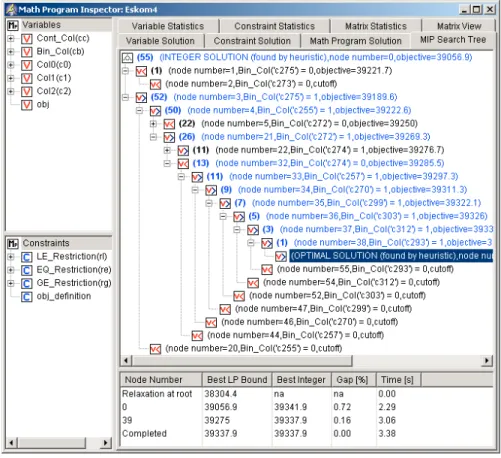This screenshot has width=501, height=458.
Task: Expand the node number=22 branch
Action: click(167, 151)
